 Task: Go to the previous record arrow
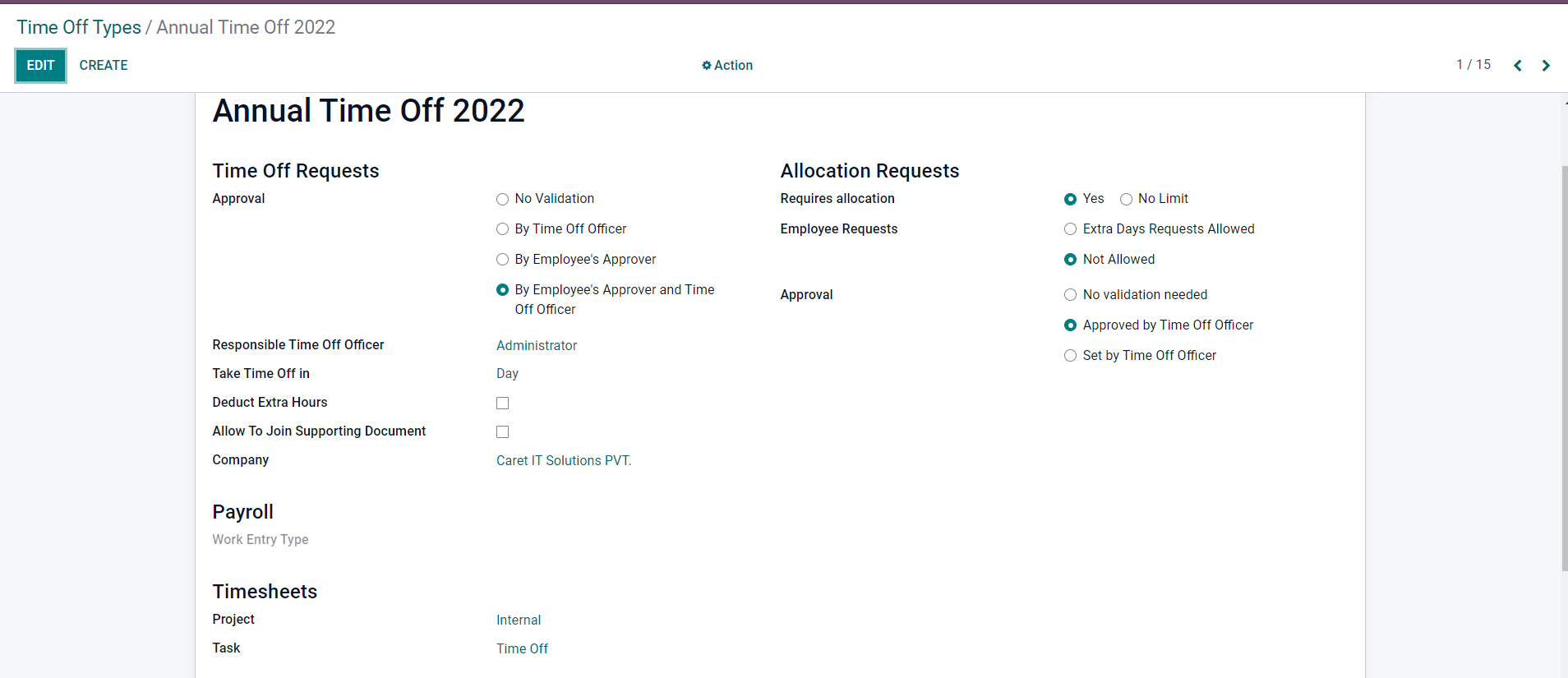click(x=1518, y=66)
